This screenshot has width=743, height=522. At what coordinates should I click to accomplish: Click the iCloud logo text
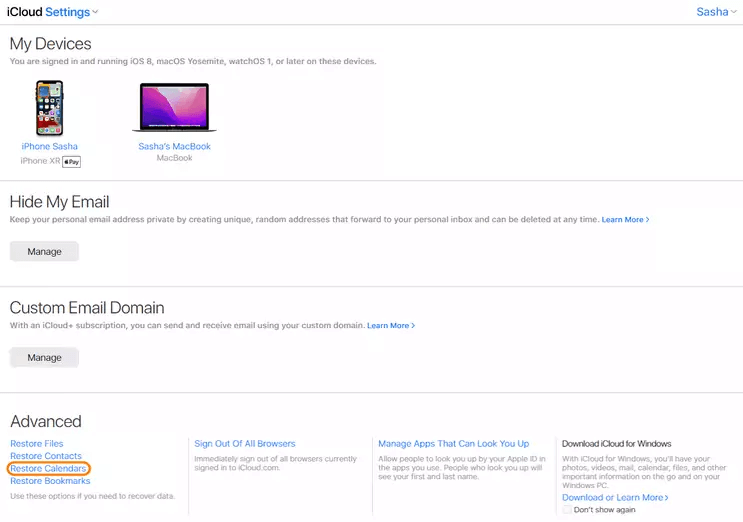pos(24,12)
